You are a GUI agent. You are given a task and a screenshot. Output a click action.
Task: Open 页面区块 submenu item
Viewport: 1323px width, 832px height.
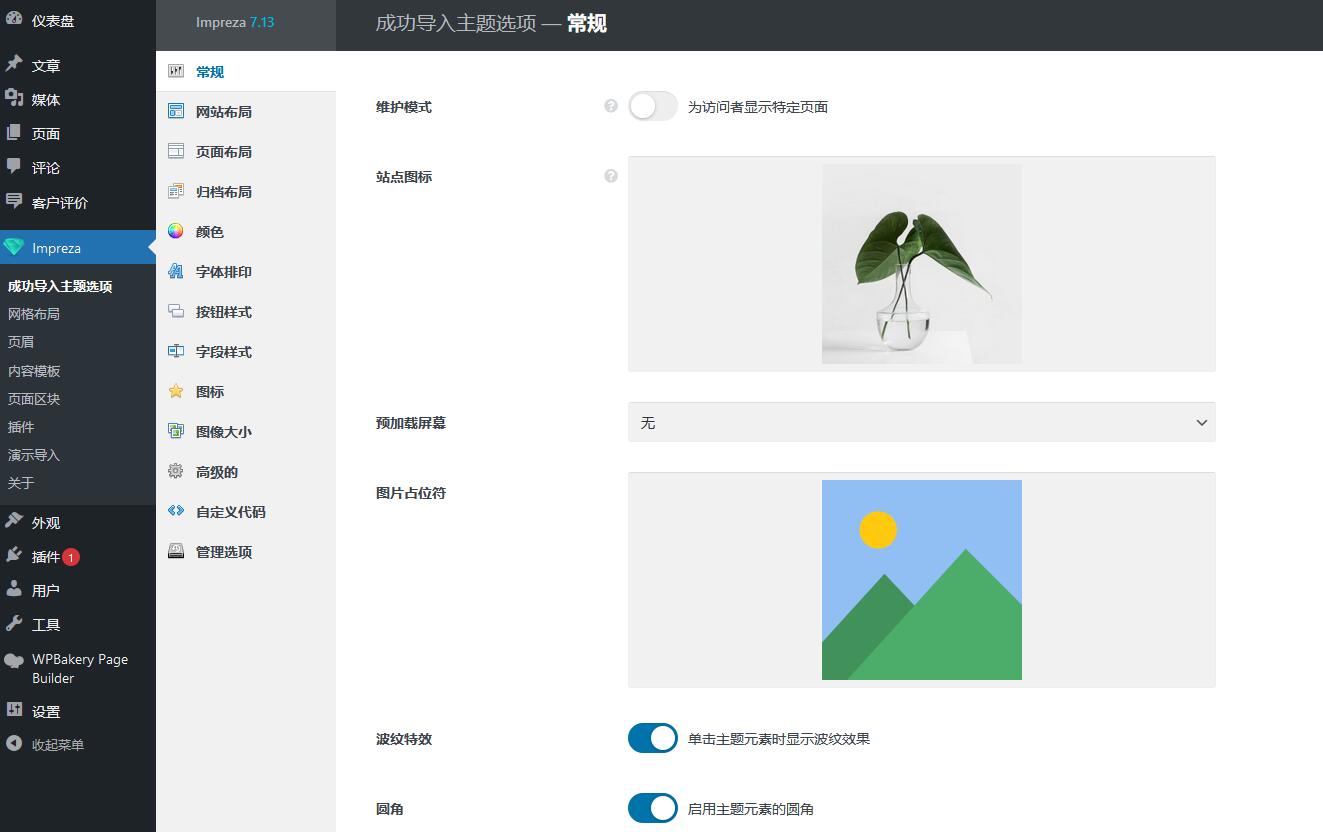coord(34,399)
